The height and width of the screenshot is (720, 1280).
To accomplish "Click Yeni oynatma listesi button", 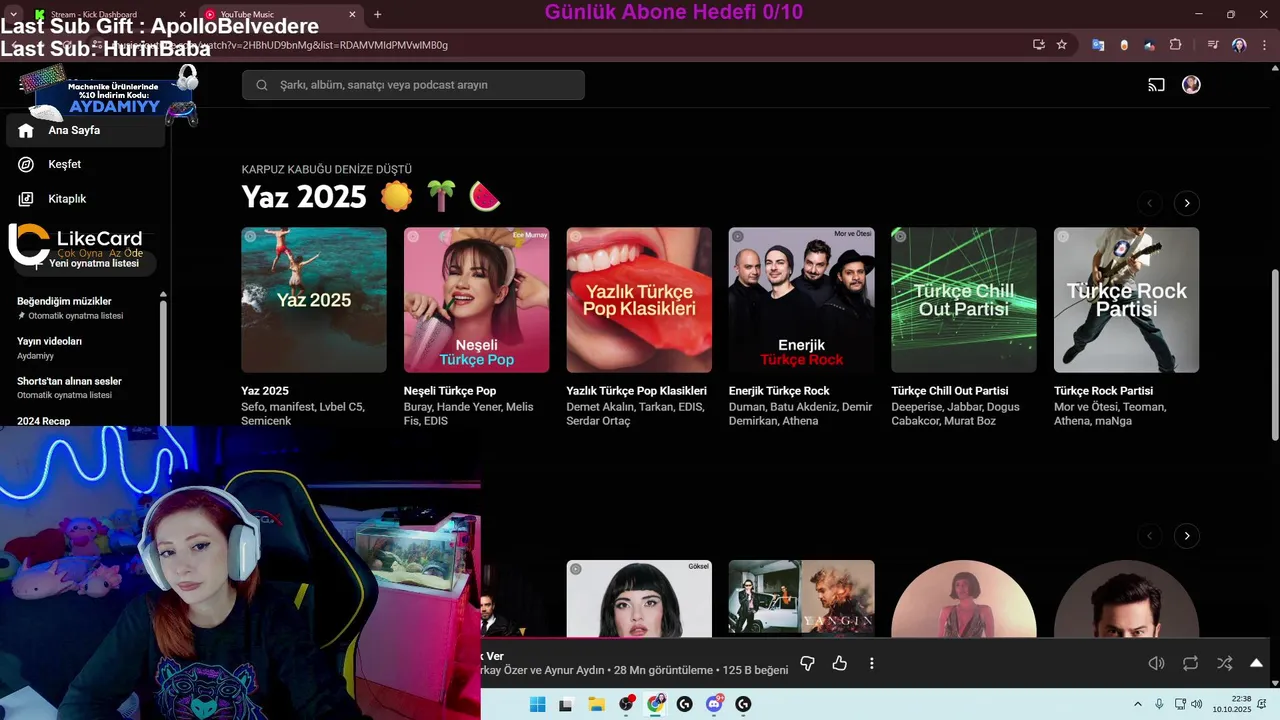I will [x=86, y=263].
